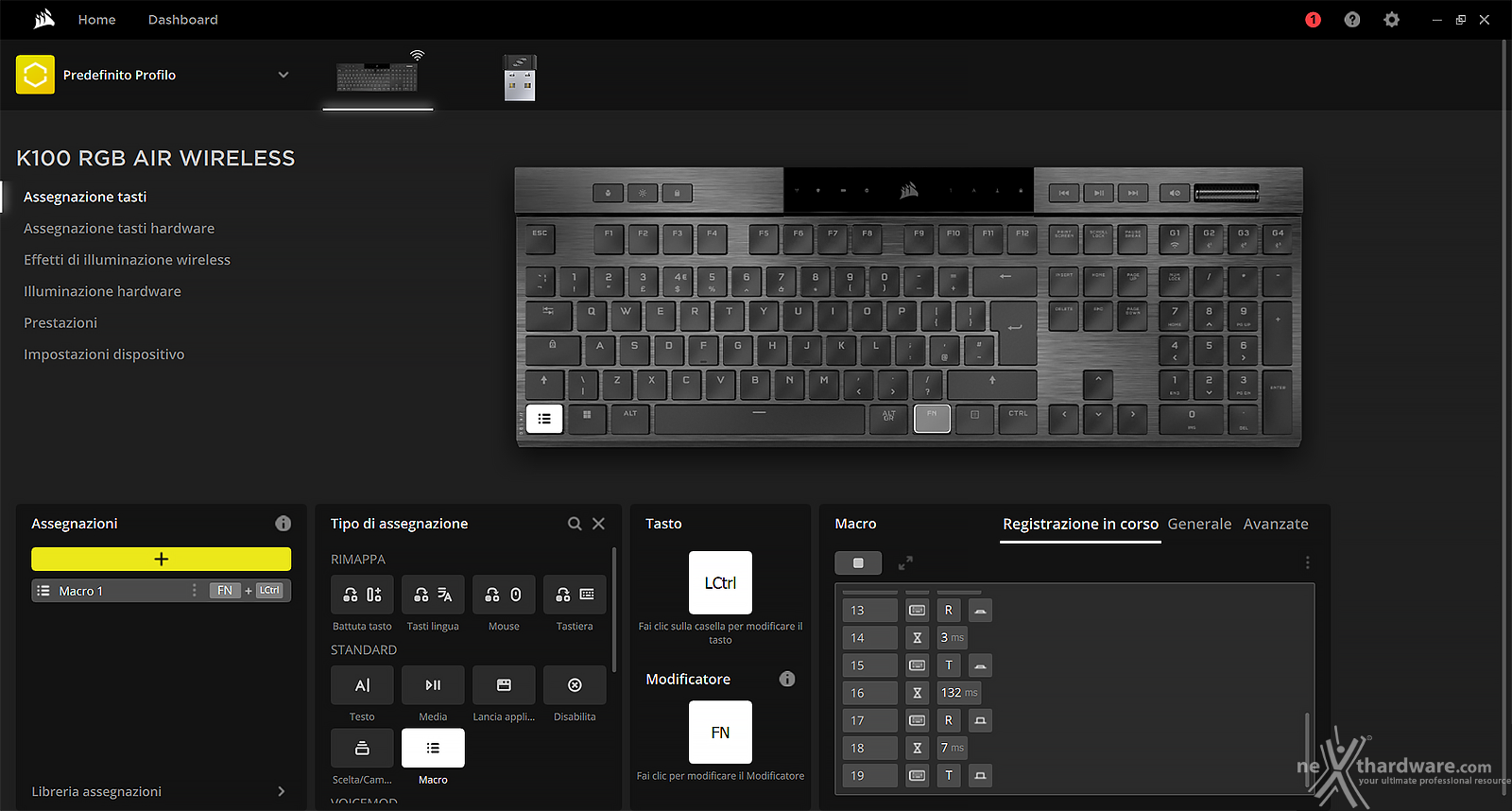The width and height of the screenshot is (1512, 811).
Task: Select the G1 key on keyboard image
Action: (x=1175, y=239)
